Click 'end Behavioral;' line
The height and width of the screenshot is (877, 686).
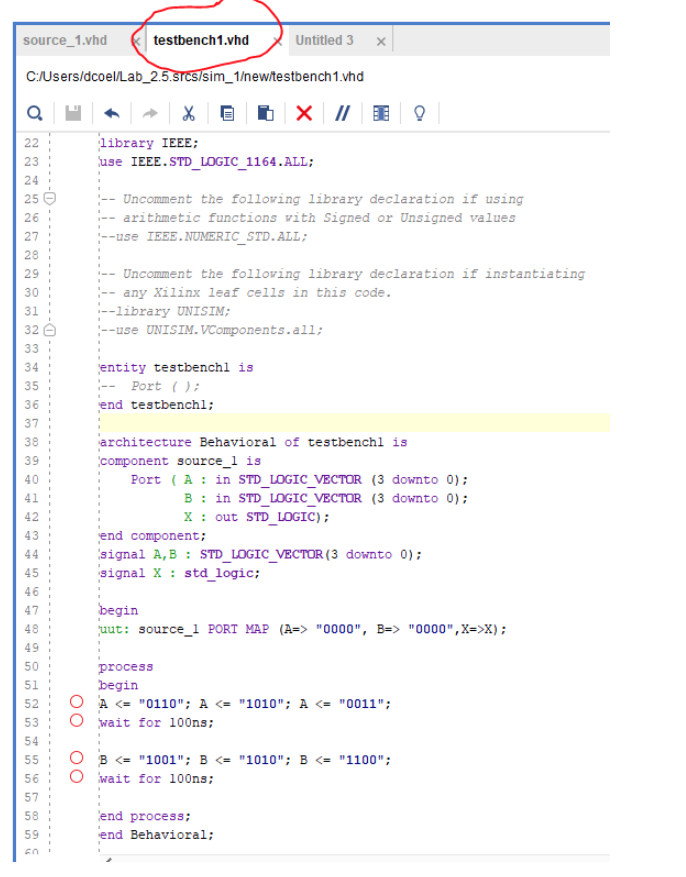[157, 835]
